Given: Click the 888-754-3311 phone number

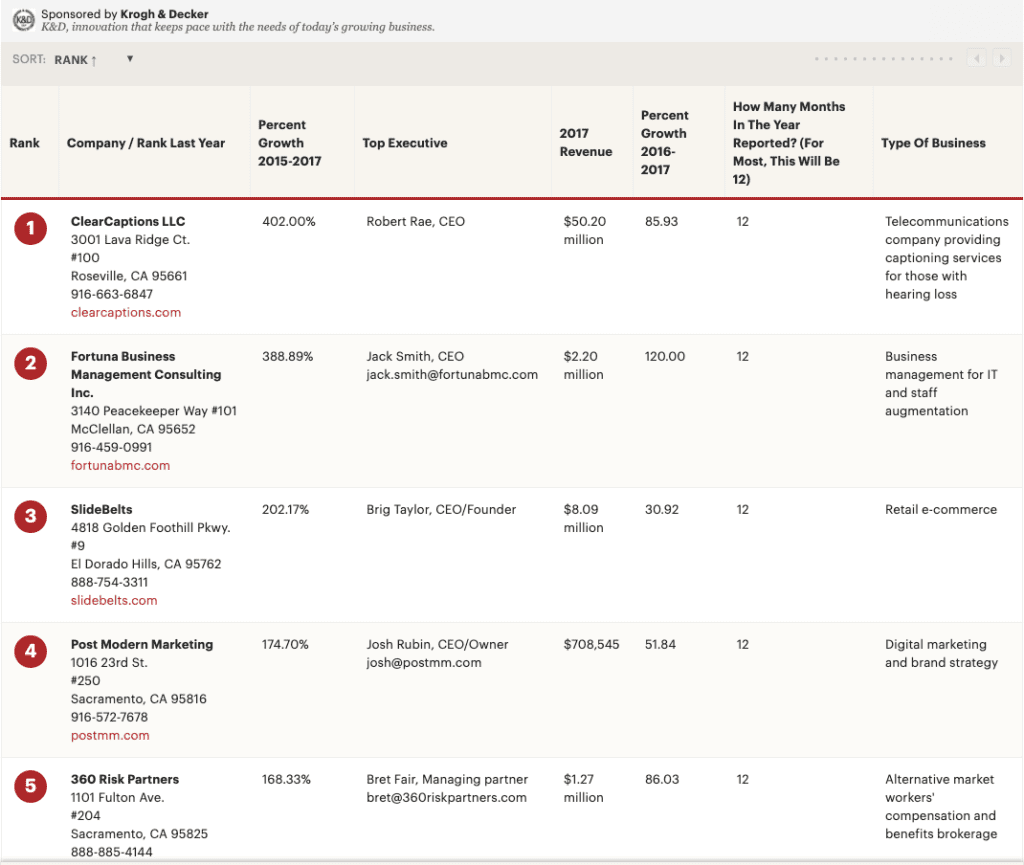Looking at the screenshot, I should pos(110,582).
